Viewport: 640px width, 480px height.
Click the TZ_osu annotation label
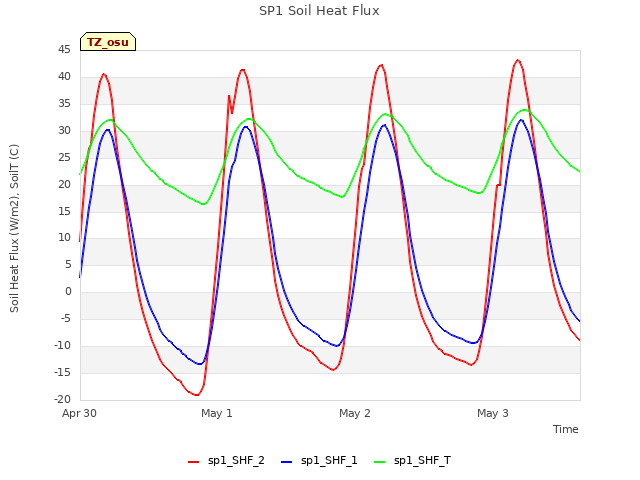pyautogui.click(x=108, y=42)
